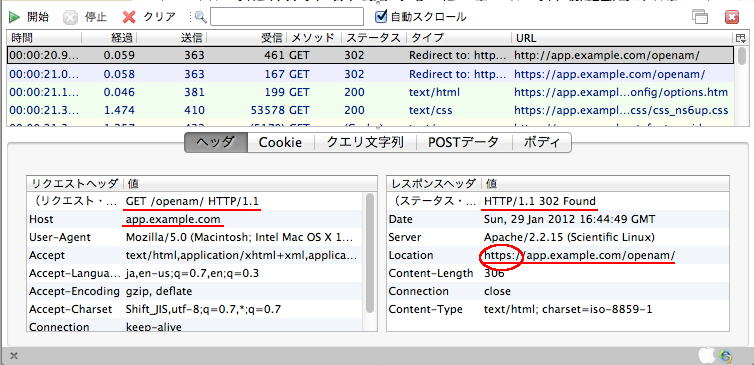This screenshot has height=365, width=754.
Task: Select the Content-Type text/html row
Action: 558,309
